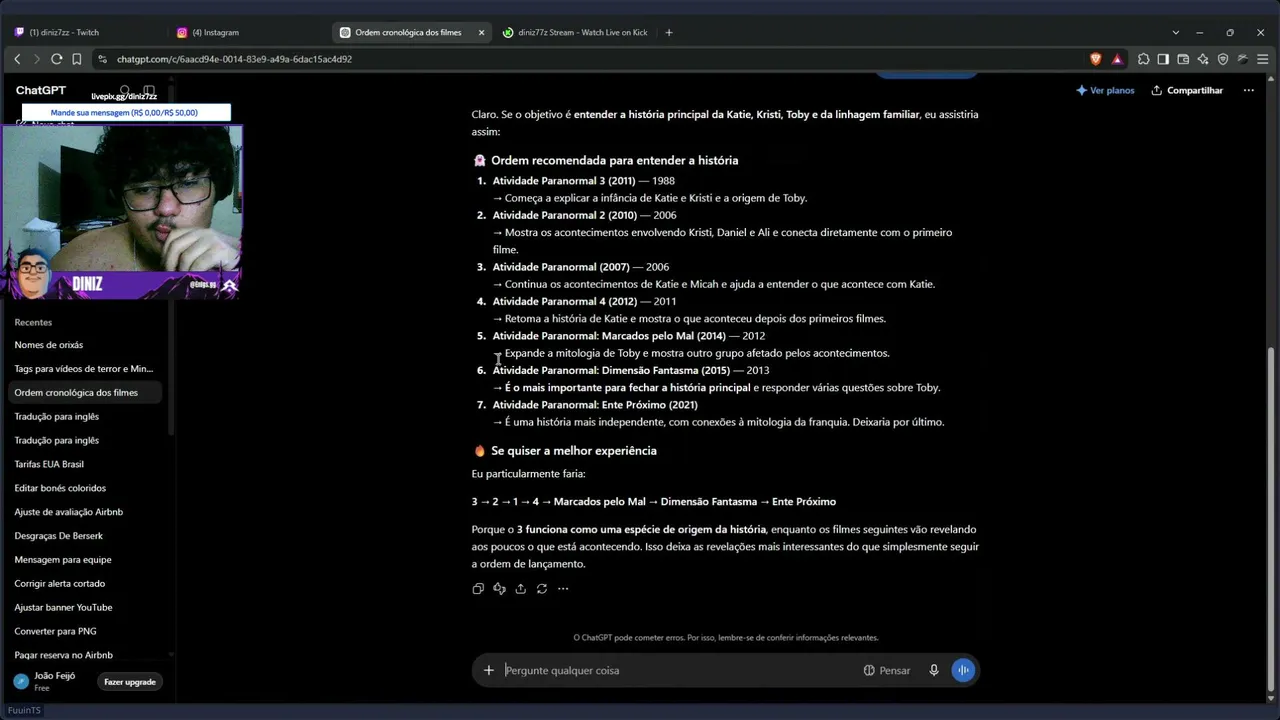Click the streamer webcam overlay
Image resolution: width=1280 pixels, height=720 pixels.
click(x=121, y=212)
